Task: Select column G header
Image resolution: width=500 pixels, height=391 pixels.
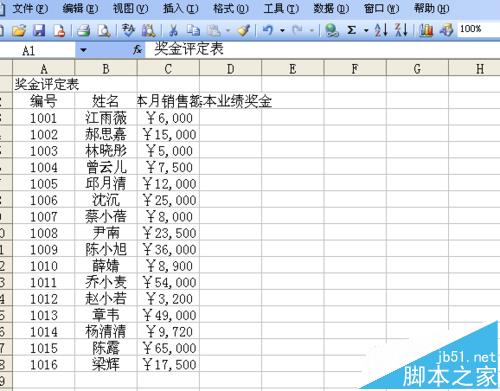Action: [x=417, y=68]
